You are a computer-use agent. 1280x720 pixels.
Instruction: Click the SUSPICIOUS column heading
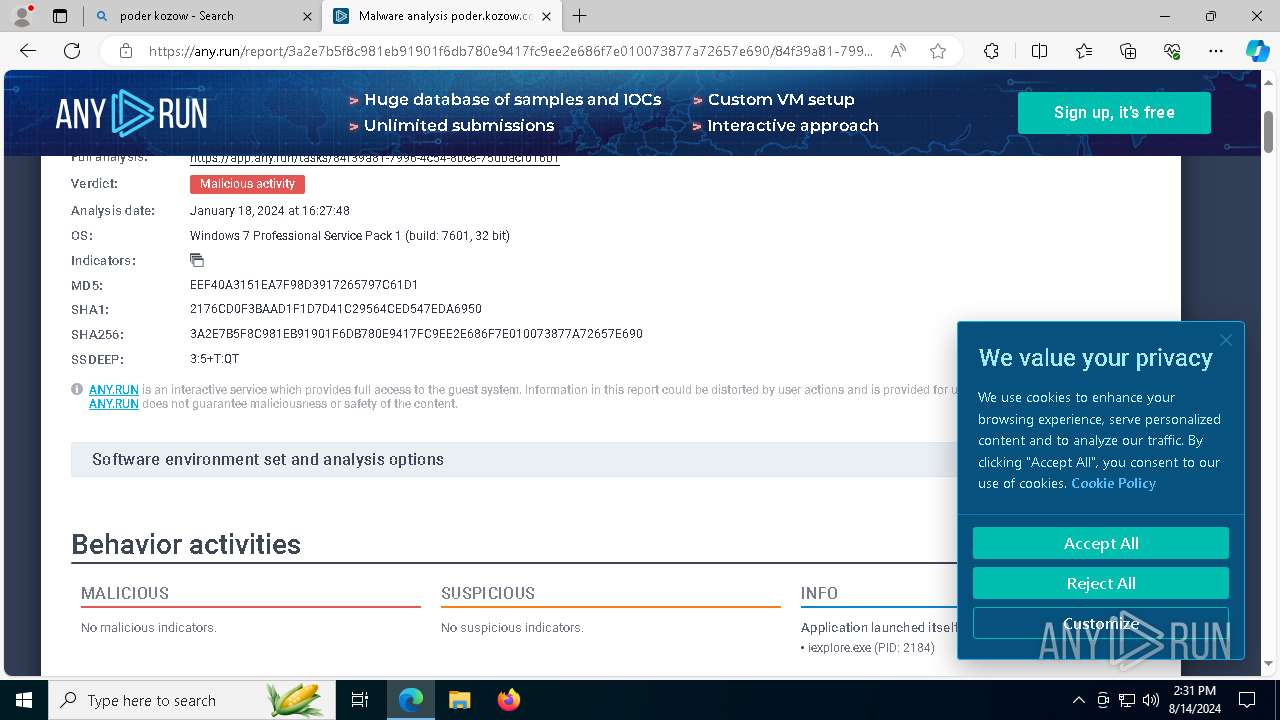488,593
